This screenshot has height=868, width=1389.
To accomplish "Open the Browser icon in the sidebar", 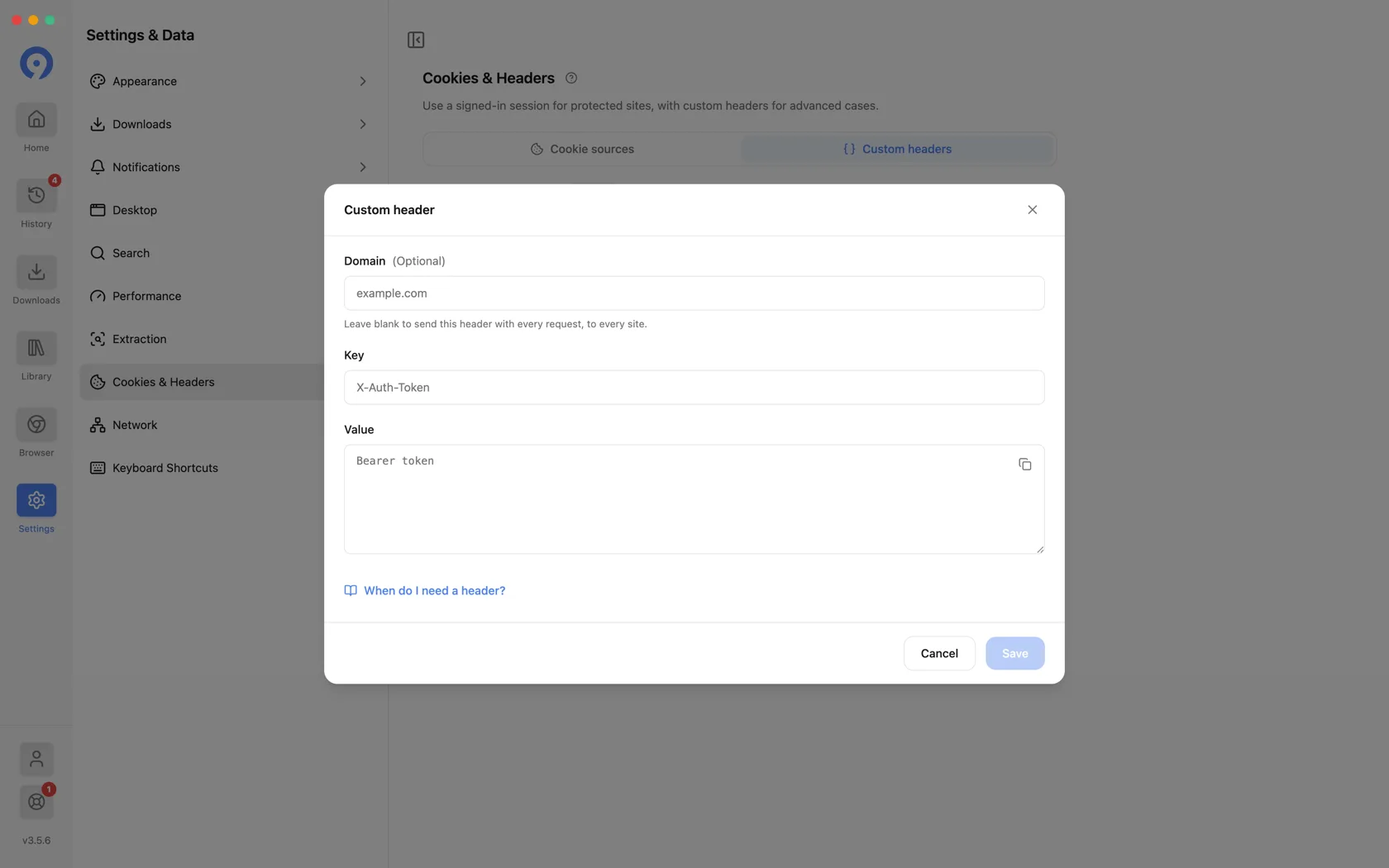I will 36,424.
